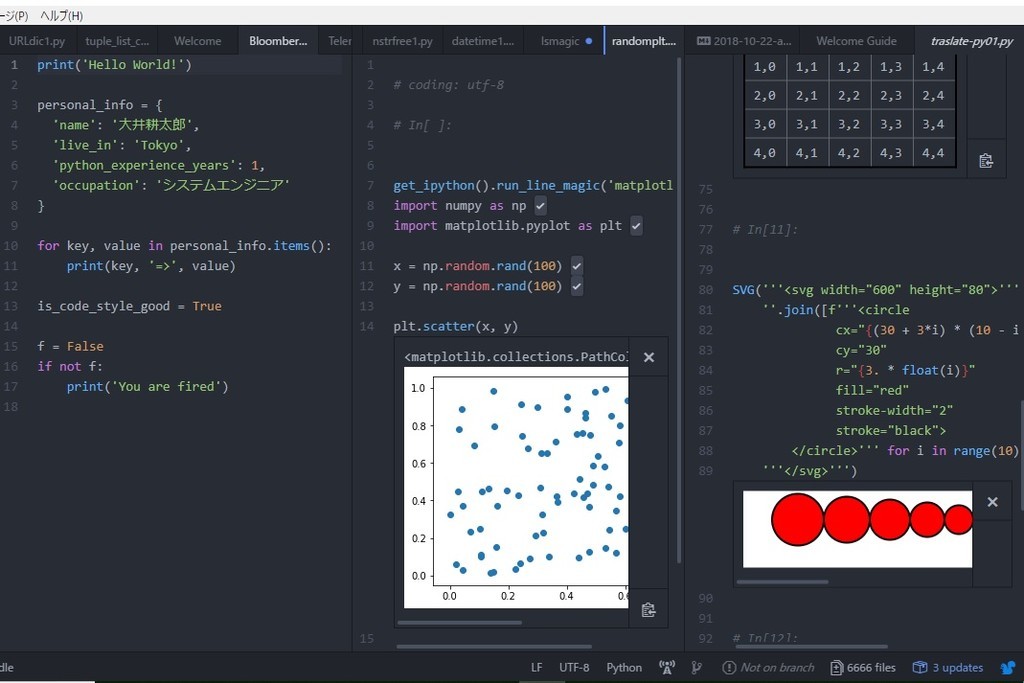Open the 6666 files git changes
Image resolution: width=1024 pixels, height=683 pixels.
pyautogui.click(x=863, y=667)
